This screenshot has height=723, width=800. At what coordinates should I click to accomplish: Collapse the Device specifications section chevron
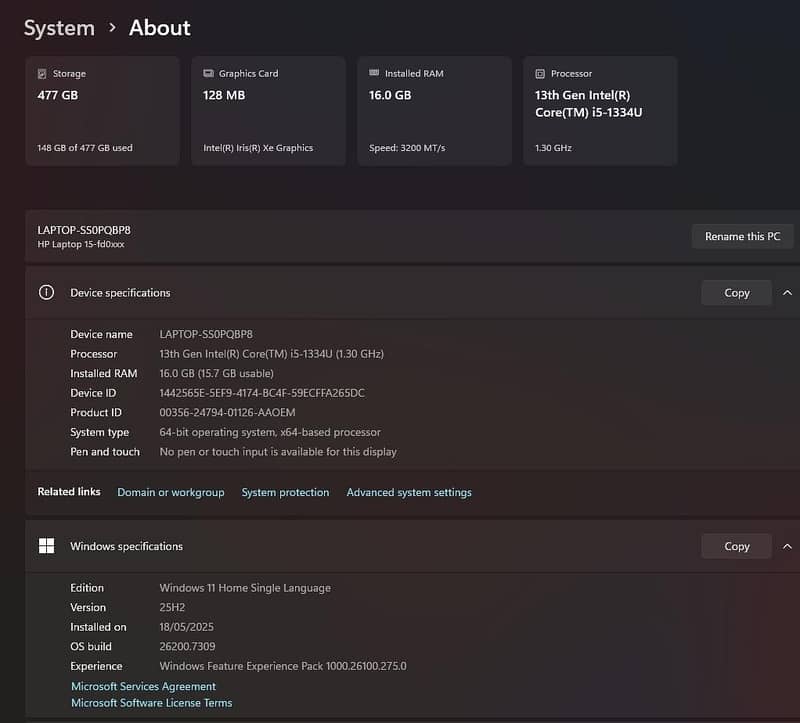pos(787,293)
